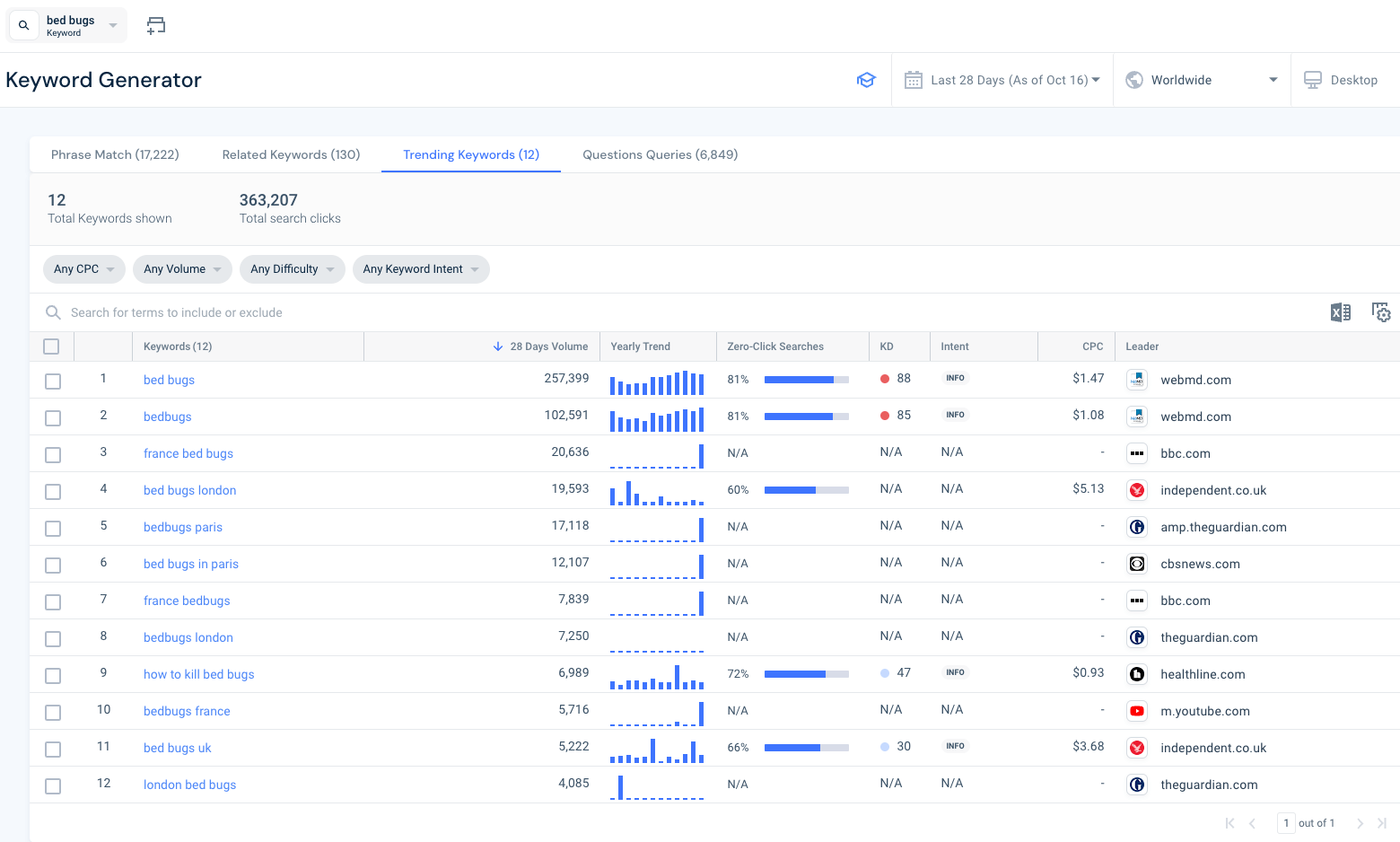
Task: Toggle the select-all checkbox in table header
Action: tap(51, 346)
